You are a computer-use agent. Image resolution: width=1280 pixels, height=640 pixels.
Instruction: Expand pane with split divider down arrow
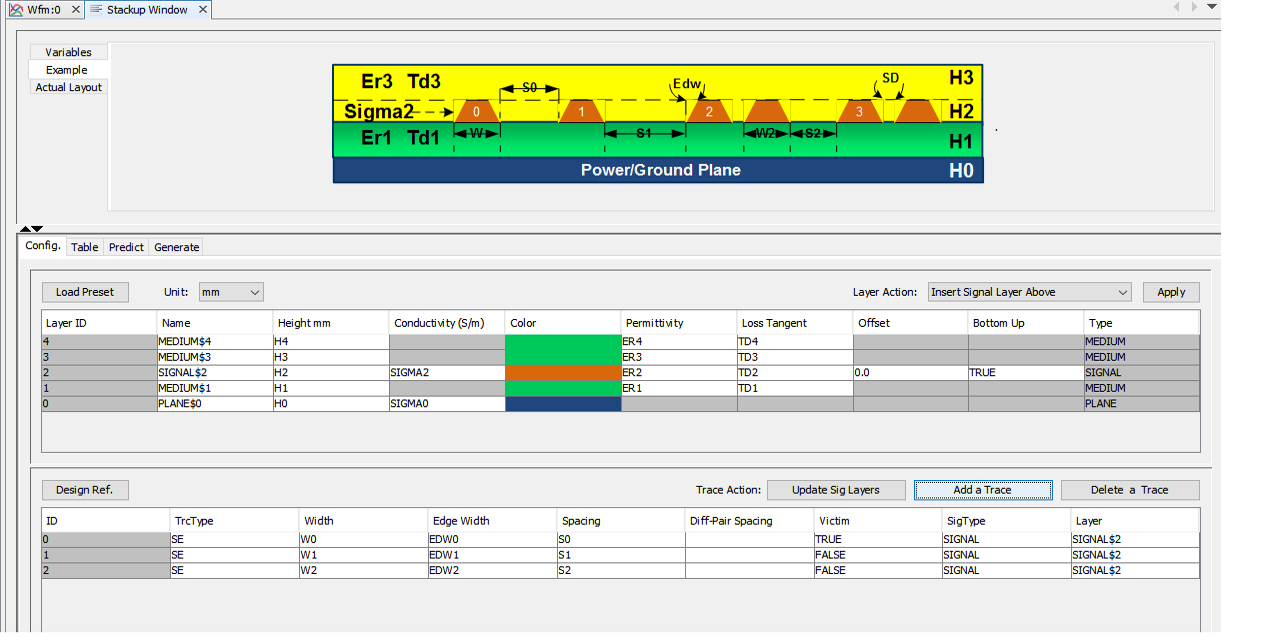coord(37,229)
